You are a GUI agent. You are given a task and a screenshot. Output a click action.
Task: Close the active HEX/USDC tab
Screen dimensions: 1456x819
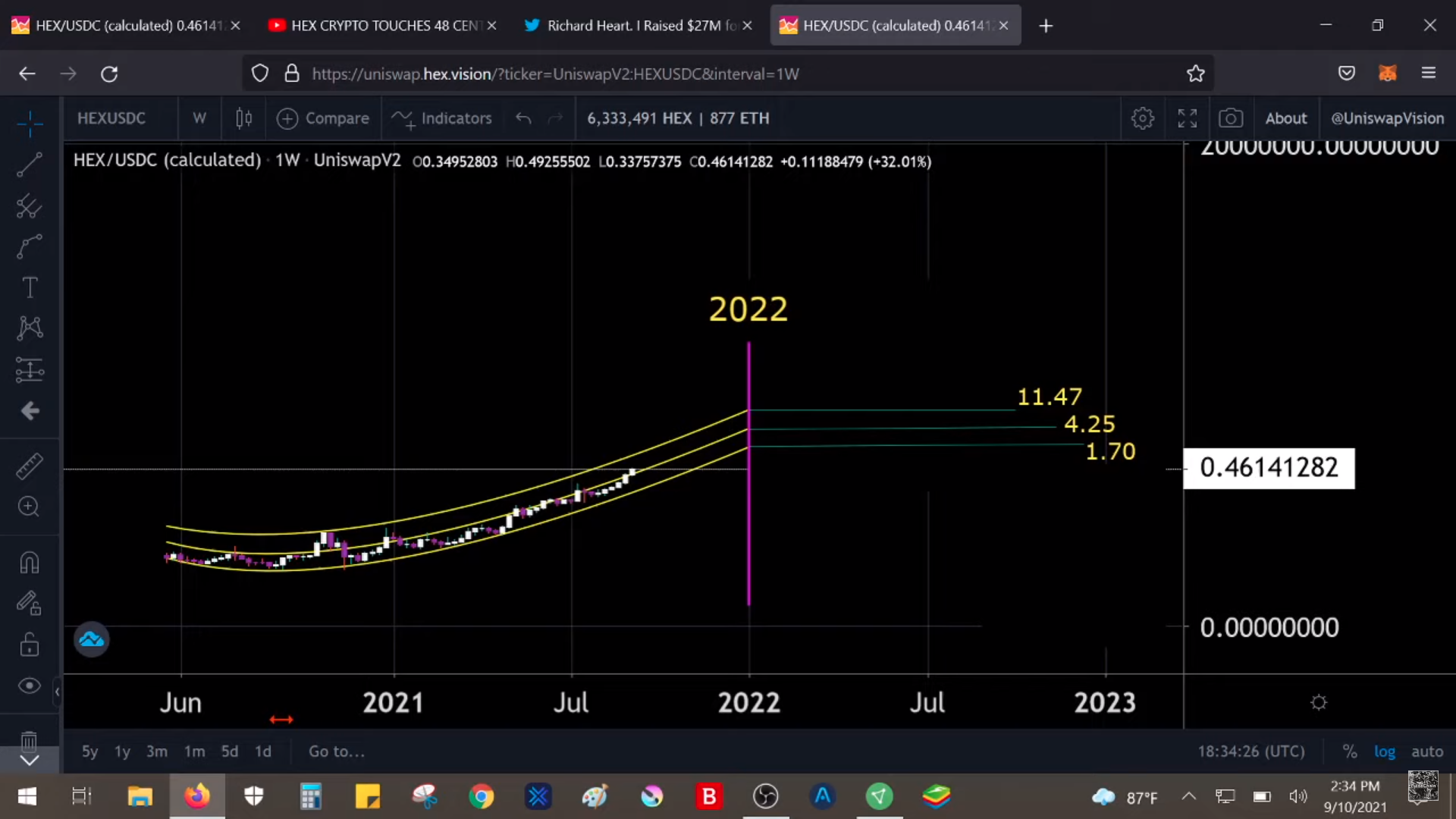coord(1003,25)
